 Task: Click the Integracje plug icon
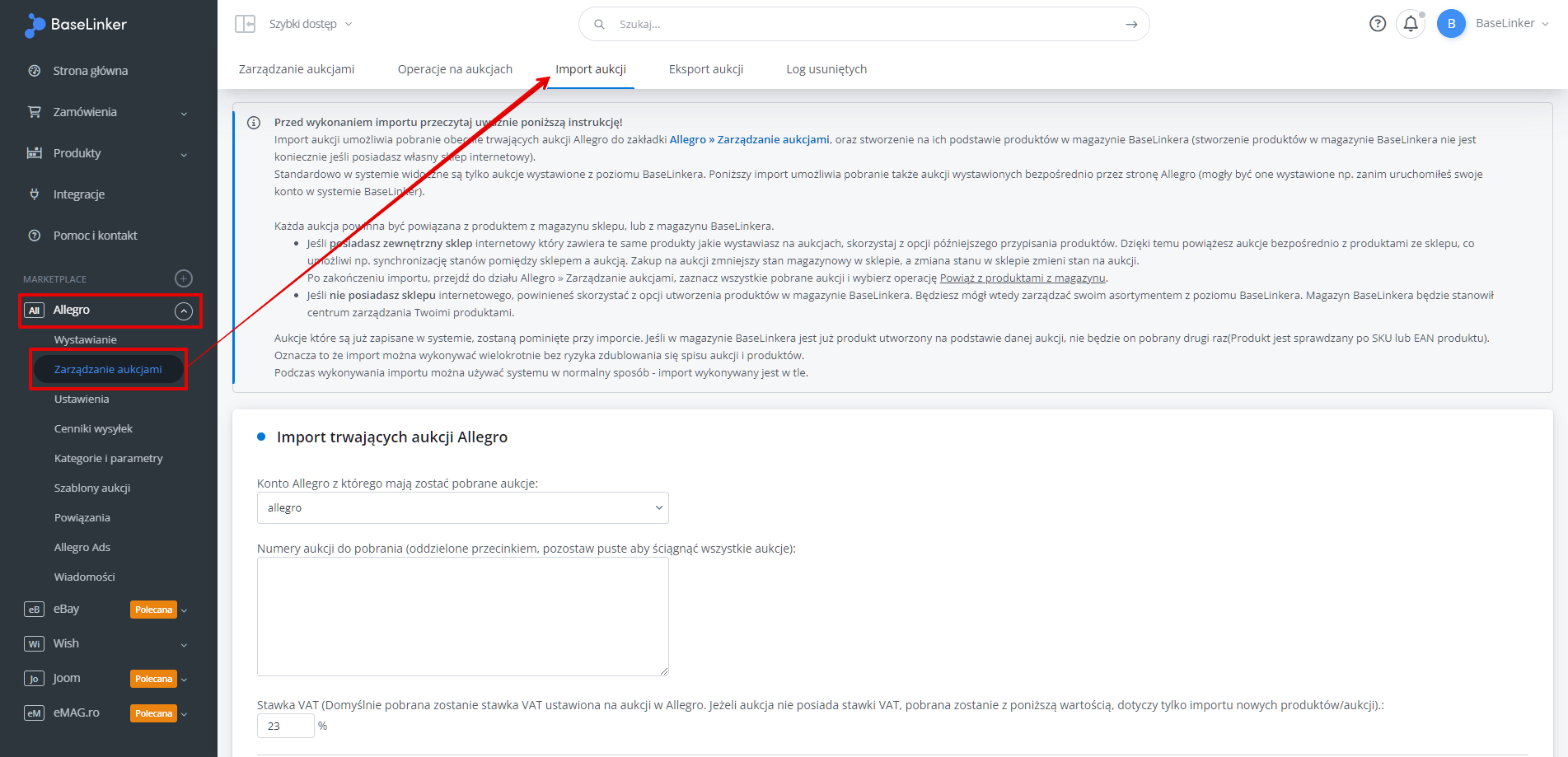point(35,194)
